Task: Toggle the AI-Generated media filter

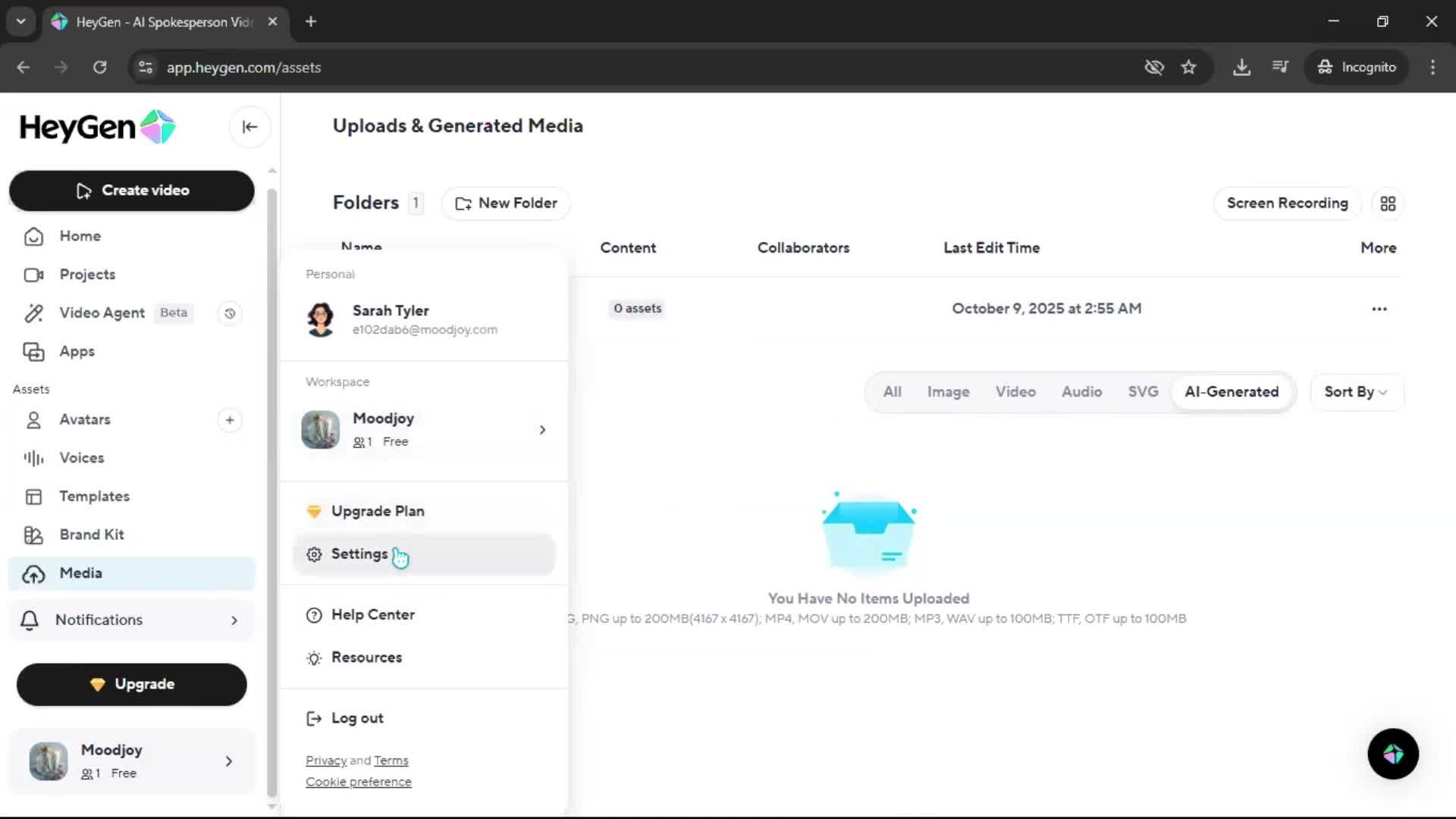Action: [1231, 392]
